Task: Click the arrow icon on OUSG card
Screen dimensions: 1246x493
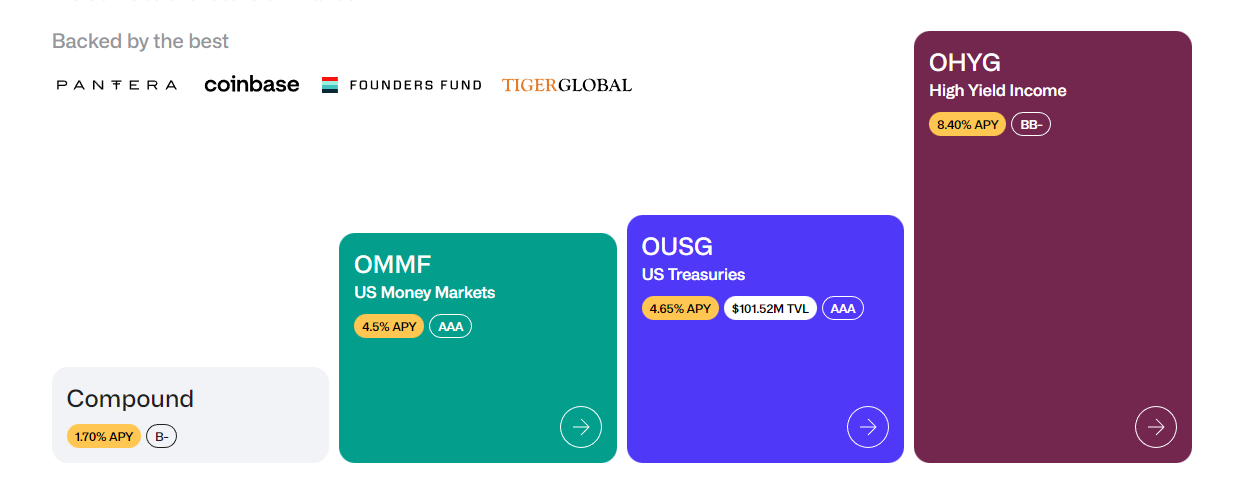Action: tap(867, 427)
